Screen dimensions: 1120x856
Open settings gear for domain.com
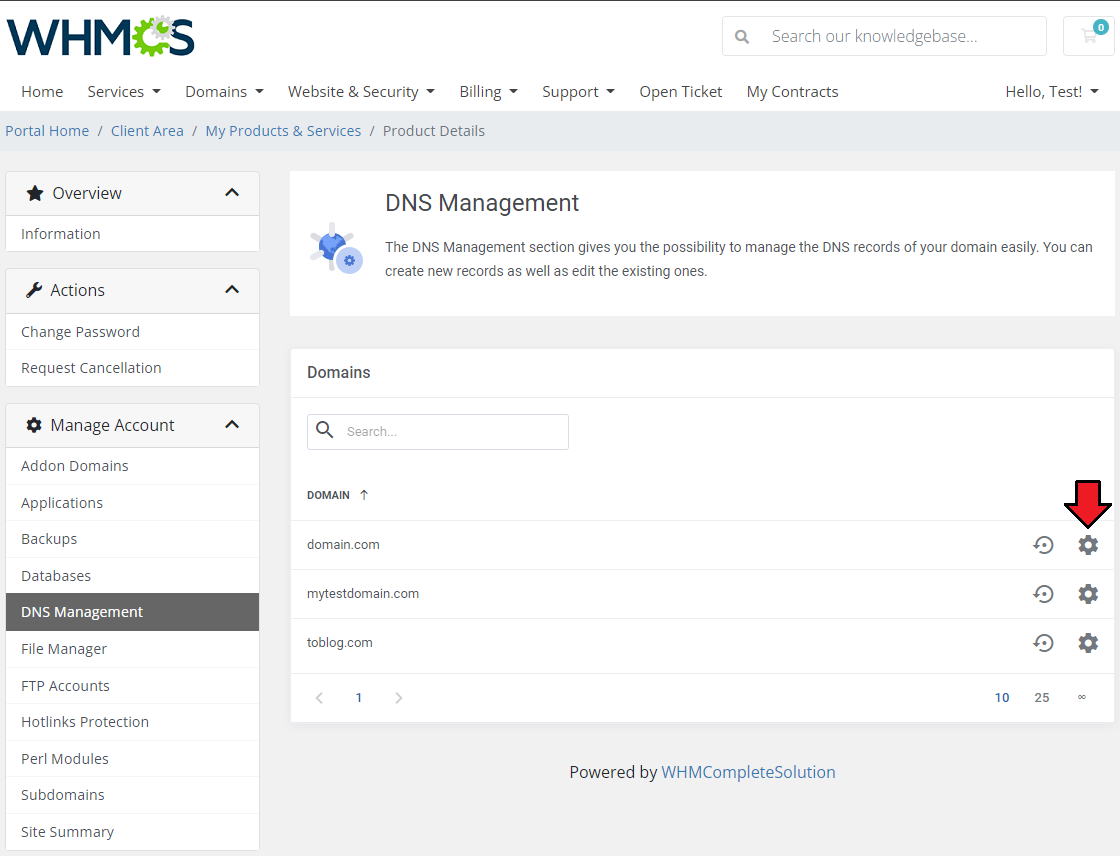pyautogui.click(x=1087, y=544)
